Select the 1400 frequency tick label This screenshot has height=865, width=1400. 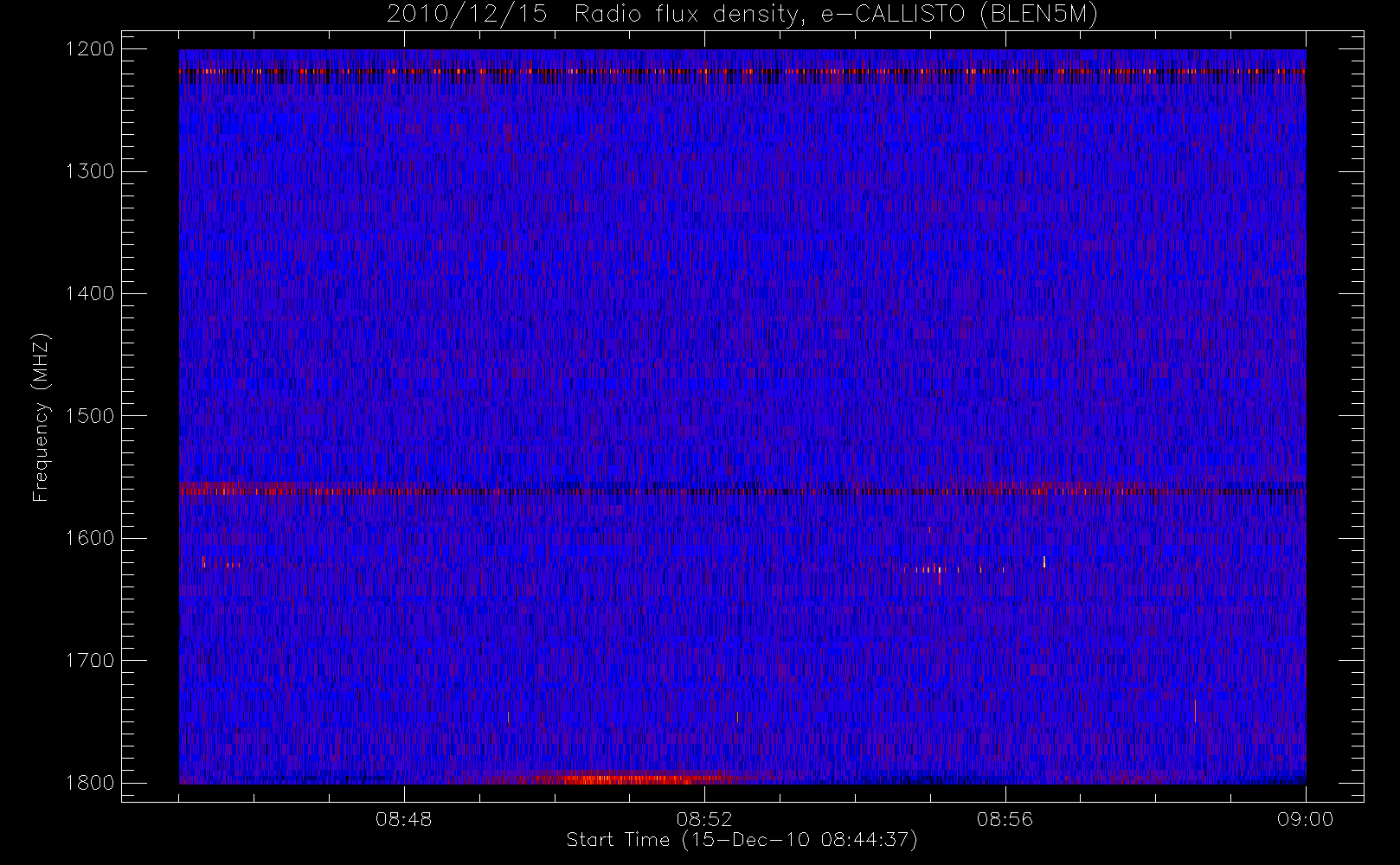point(90,293)
